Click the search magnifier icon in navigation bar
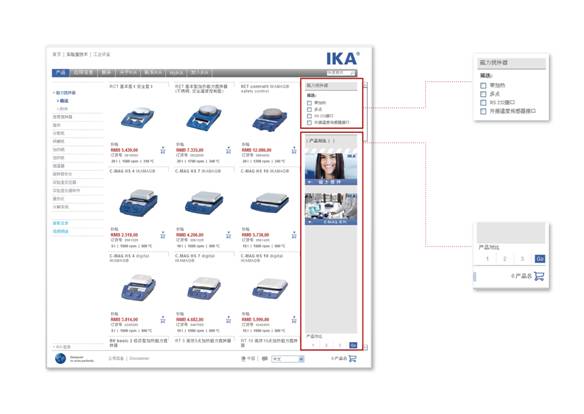The width and height of the screenshot is (584, 414). click(353, 73)
